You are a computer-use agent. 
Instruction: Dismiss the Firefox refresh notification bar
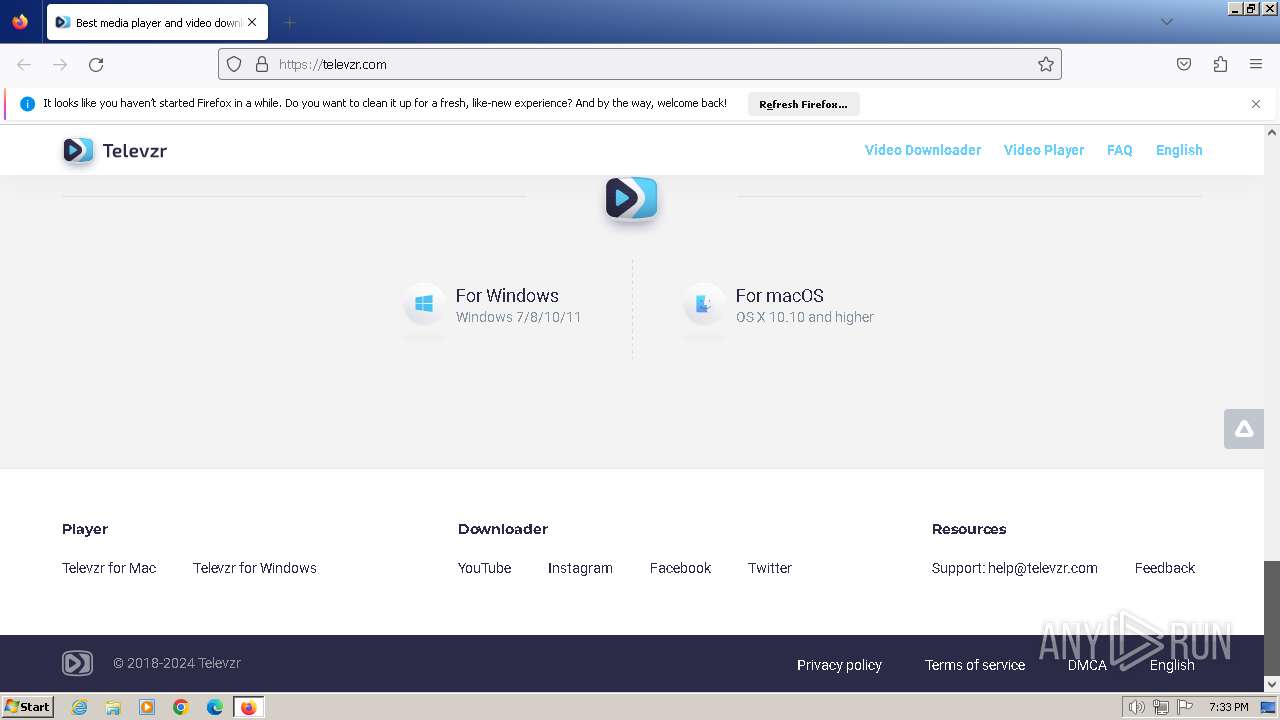(x=1256, y=104)
